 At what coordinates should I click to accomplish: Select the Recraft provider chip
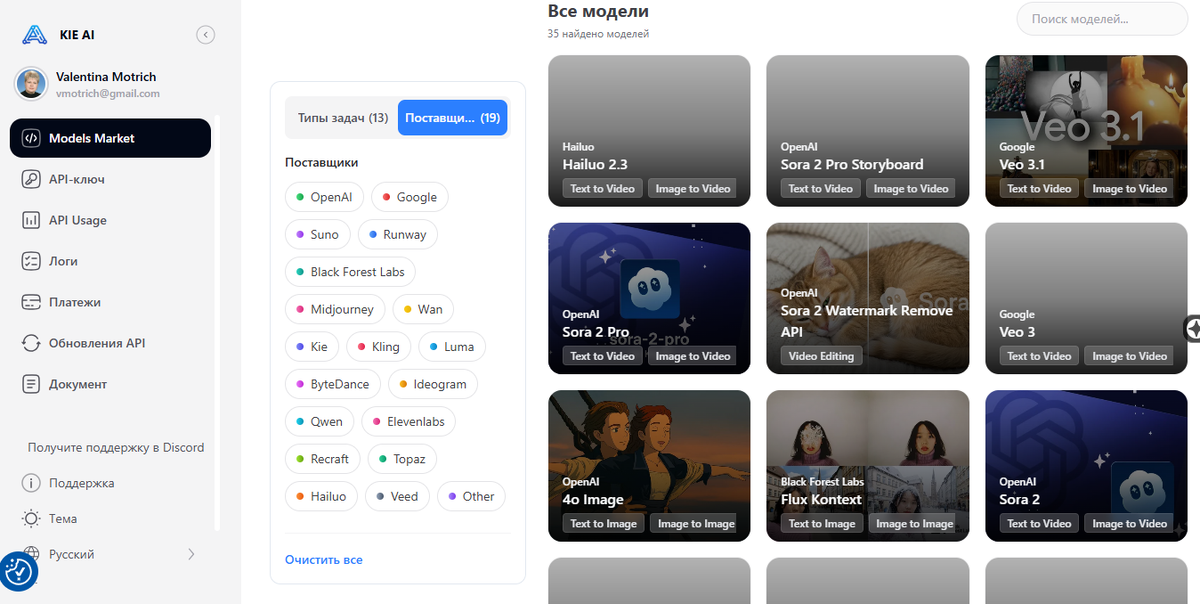pos(322,459)
